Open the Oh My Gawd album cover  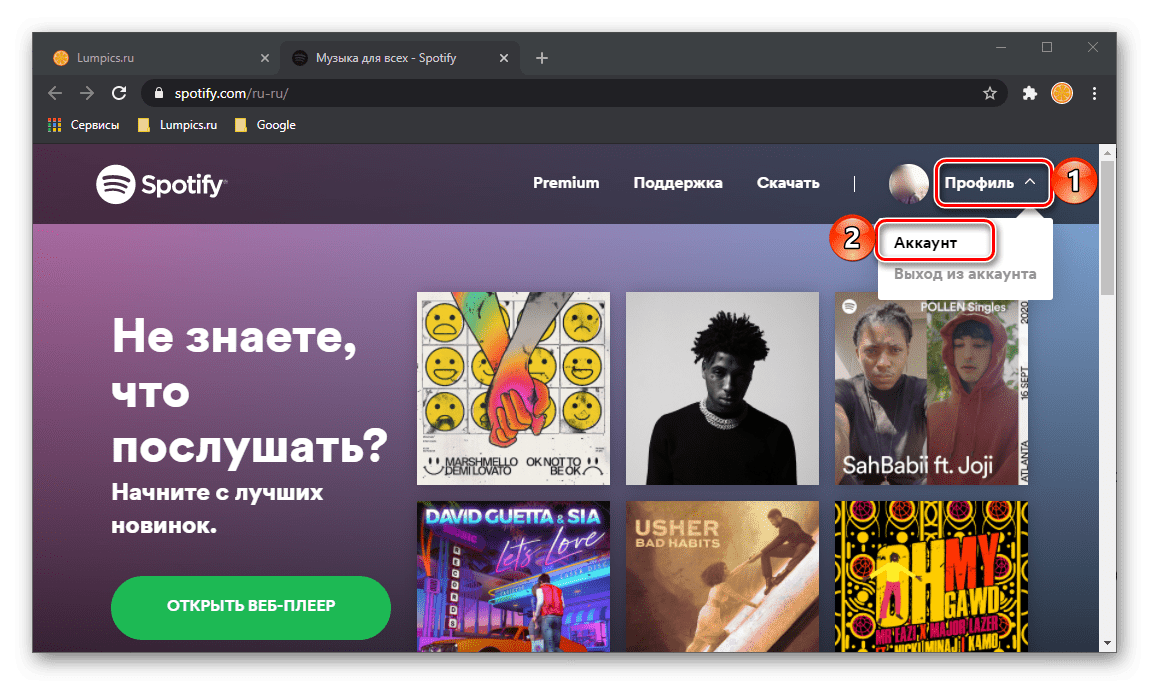click(x=931, y=577)
